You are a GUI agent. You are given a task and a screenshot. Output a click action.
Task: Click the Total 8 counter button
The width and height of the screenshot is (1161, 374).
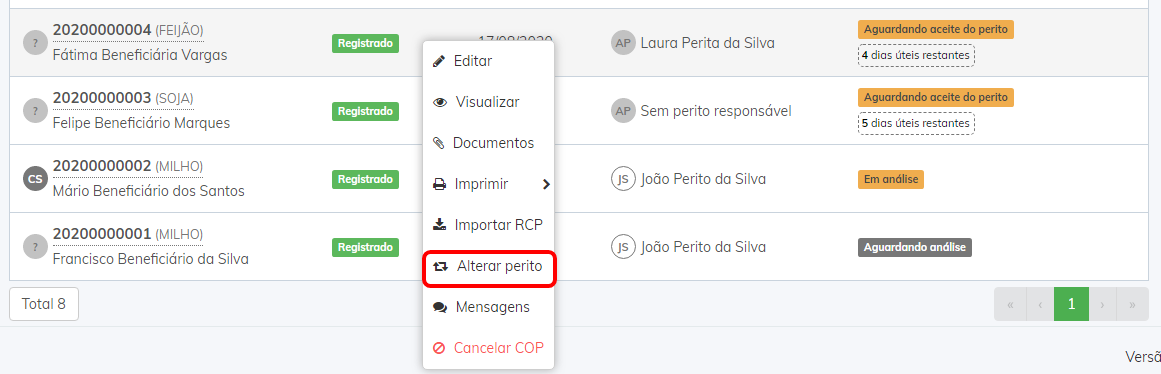(44, 304)
